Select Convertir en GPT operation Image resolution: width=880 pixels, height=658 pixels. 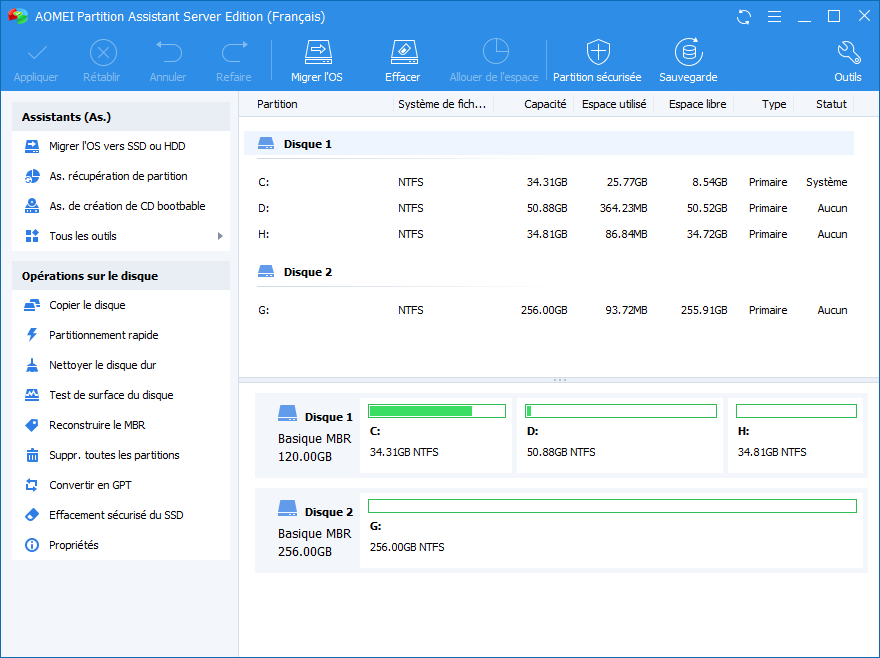pyautogui.click(x=90, y=485)
